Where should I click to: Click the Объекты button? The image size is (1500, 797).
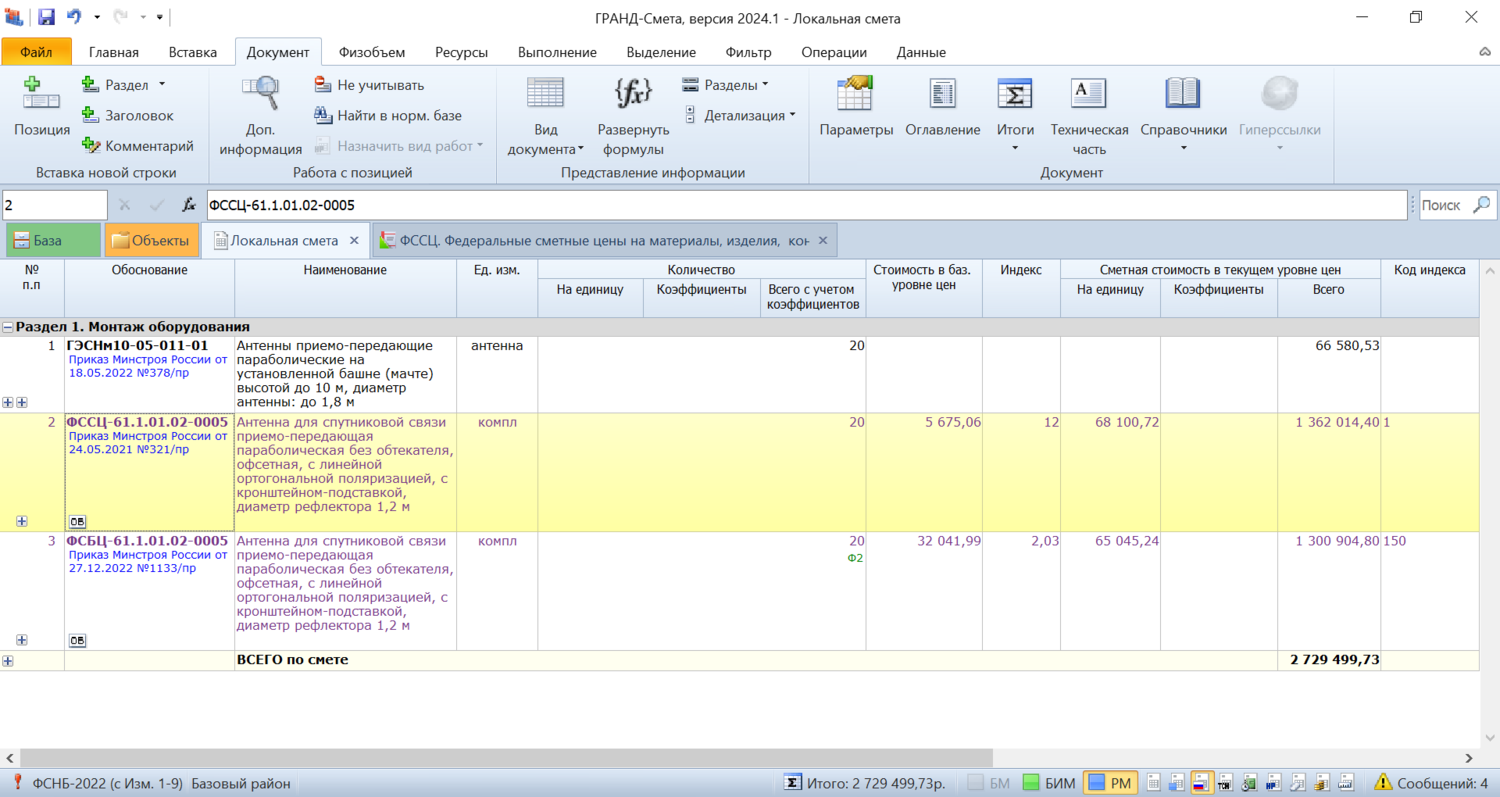pyautogui.click(x=149, y=241)
